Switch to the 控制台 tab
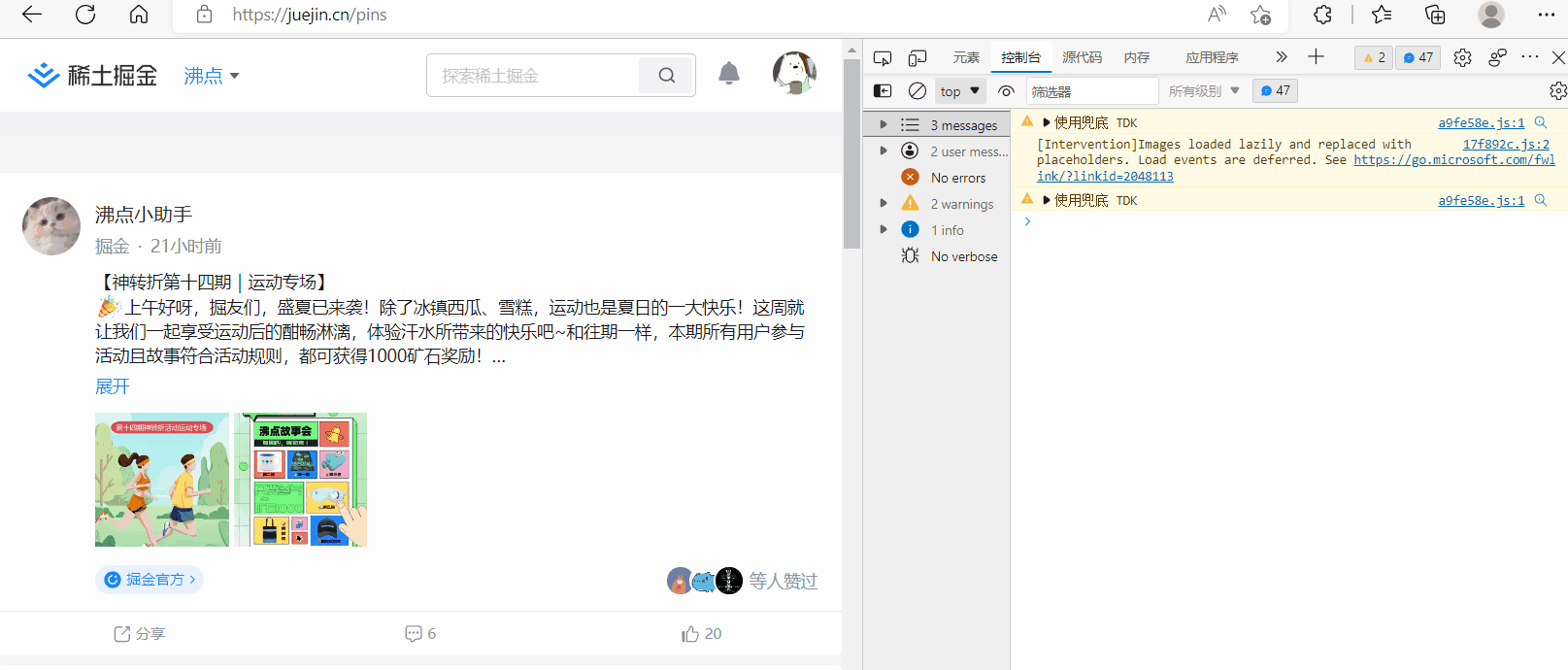Screen dimensions: 1568x670 (x=1020, y=57)
